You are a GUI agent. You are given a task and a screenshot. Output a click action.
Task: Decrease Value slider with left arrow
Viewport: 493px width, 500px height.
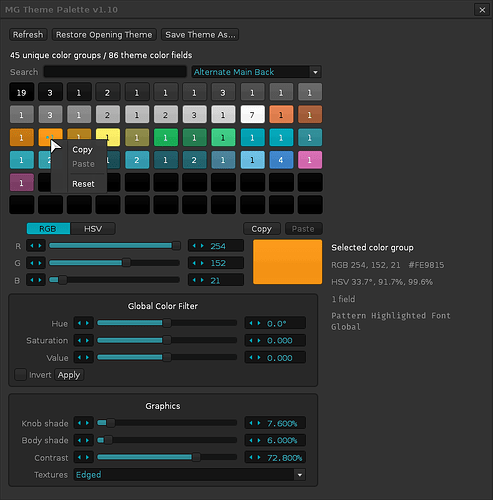coord(79,357)
